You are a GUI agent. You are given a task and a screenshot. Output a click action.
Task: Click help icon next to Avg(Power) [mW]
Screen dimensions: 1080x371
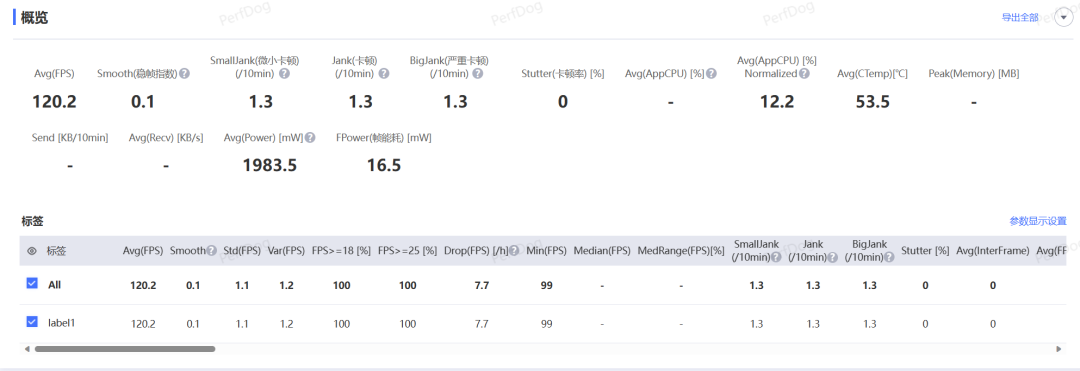coord(311,138)
